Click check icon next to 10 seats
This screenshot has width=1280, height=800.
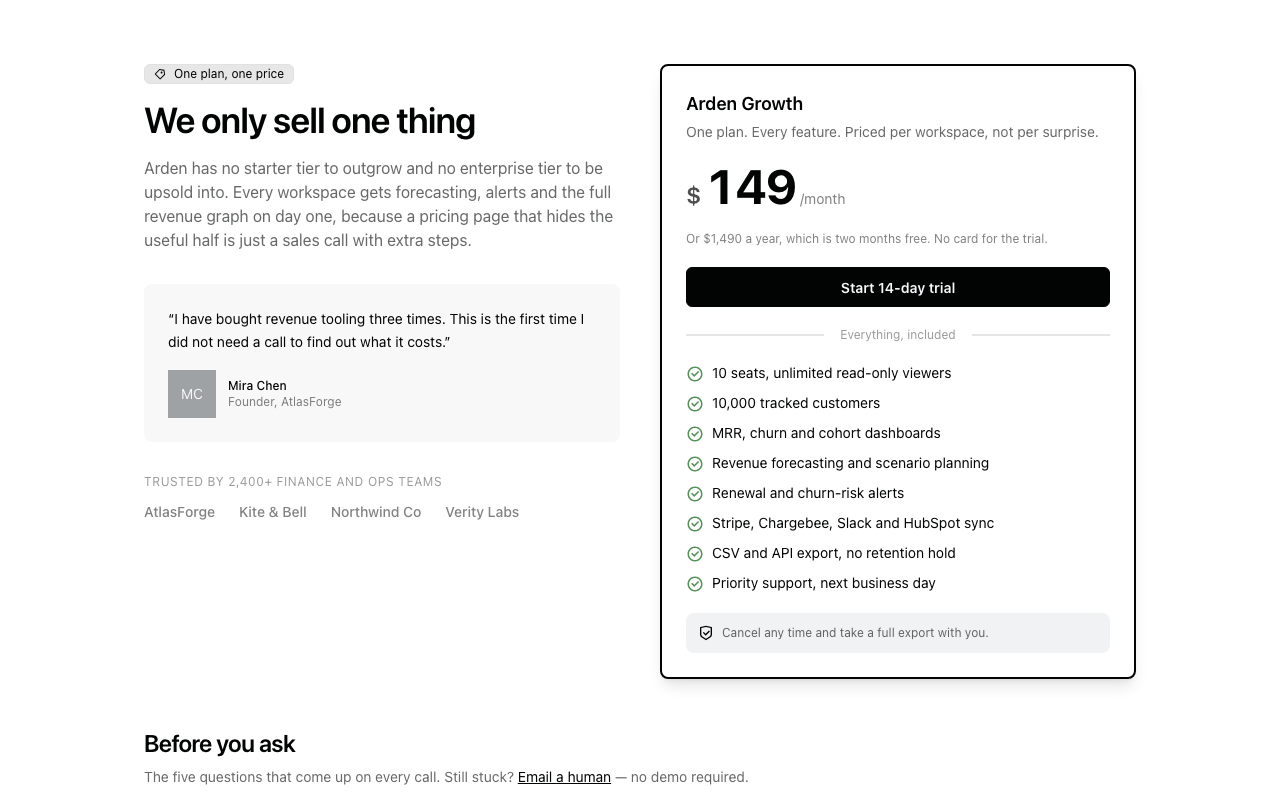tap(695, 374)
